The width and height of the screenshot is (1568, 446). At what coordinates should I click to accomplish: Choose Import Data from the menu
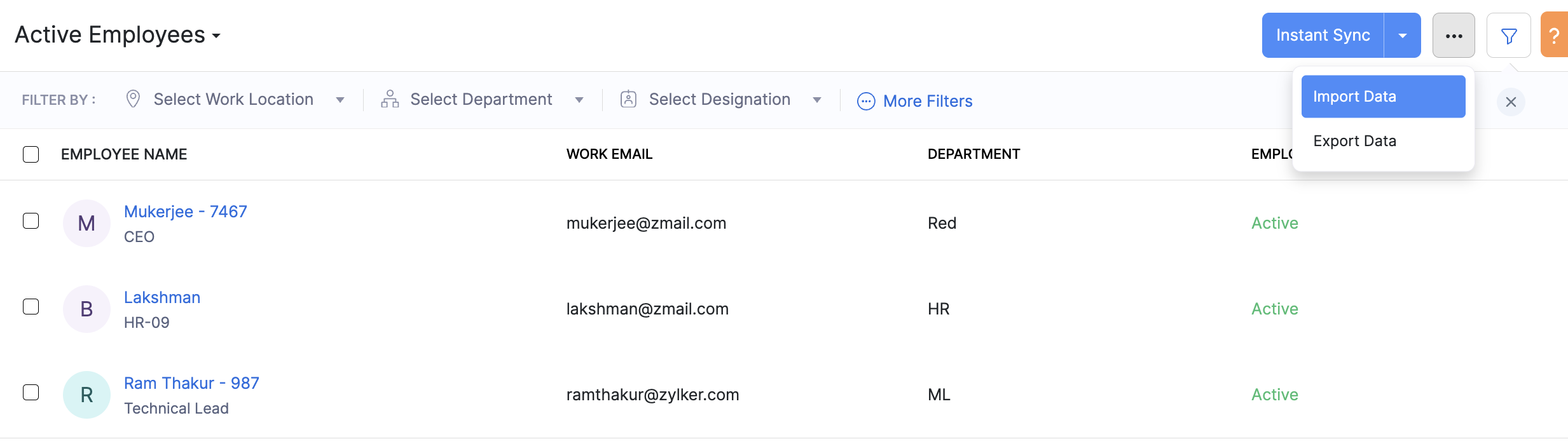(x=1383, y=97)
